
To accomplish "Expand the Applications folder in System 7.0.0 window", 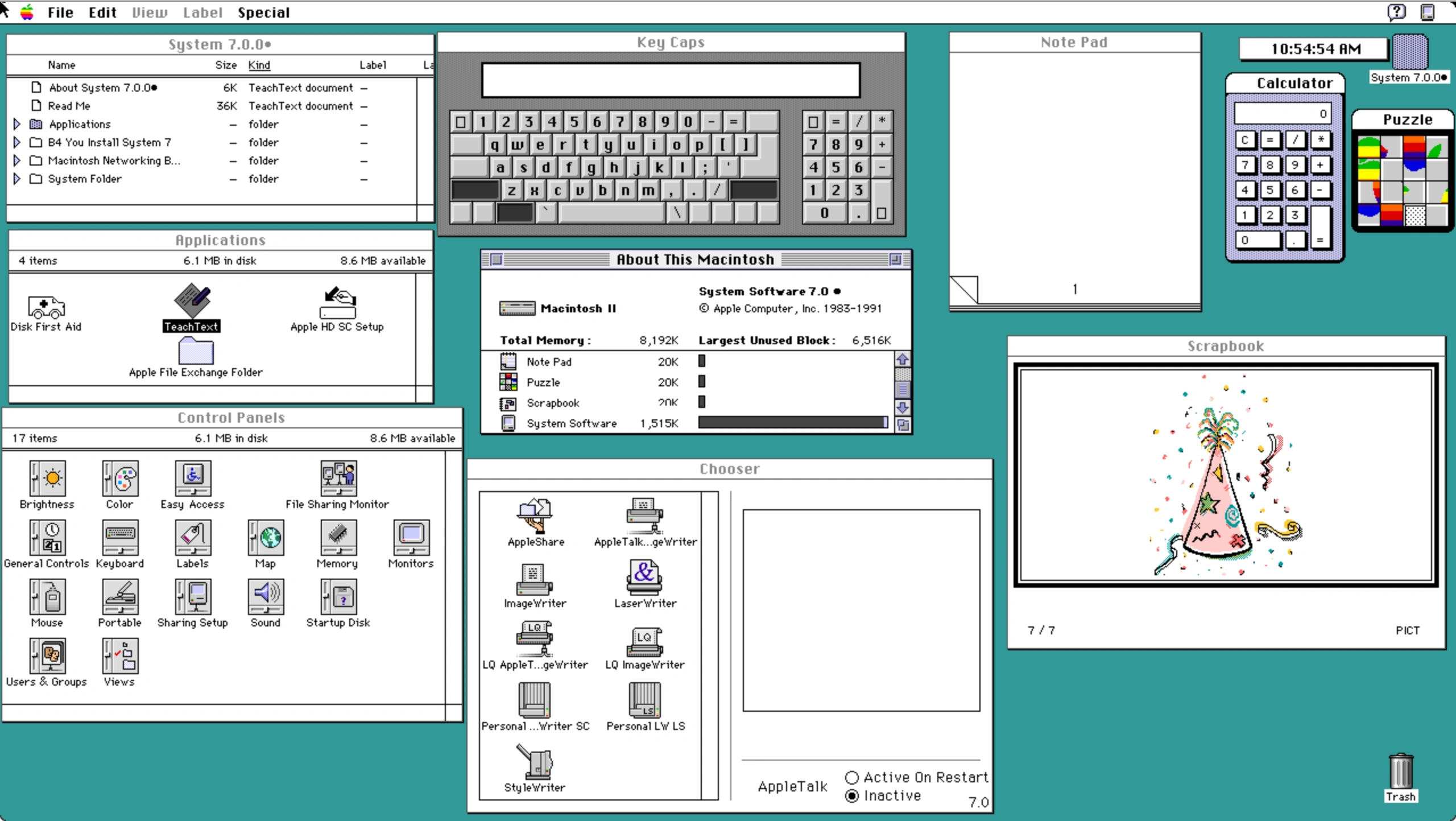I will [16, 124].
